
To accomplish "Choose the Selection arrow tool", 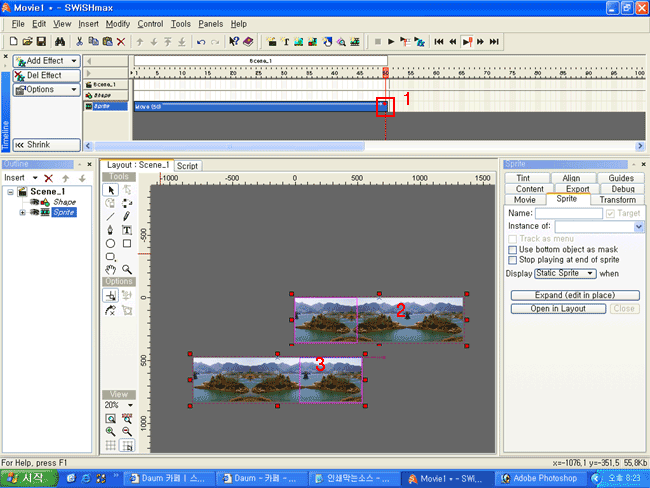I will tap(111, 190).
